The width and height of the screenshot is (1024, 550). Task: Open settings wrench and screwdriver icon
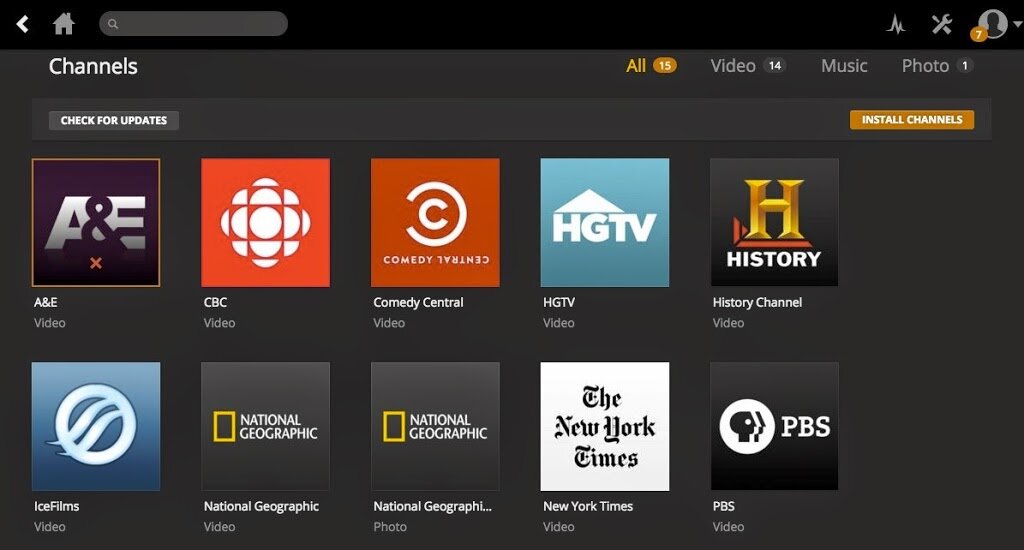click(941, 24)
